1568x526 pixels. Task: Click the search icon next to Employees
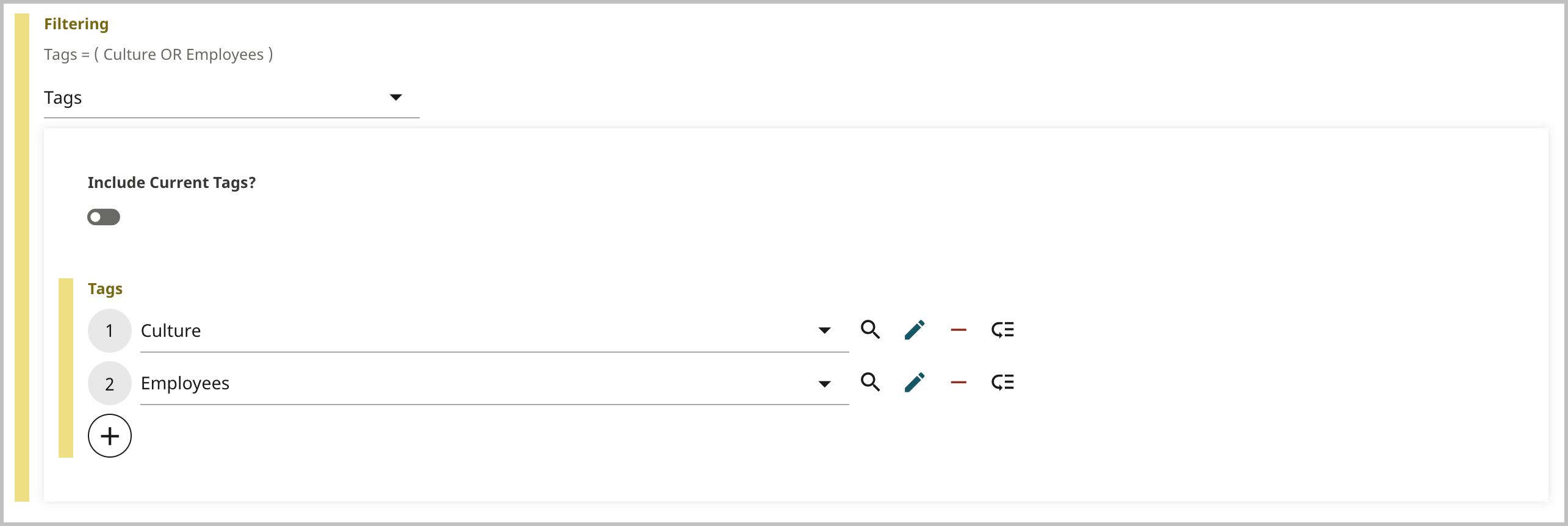pos(871,383)
